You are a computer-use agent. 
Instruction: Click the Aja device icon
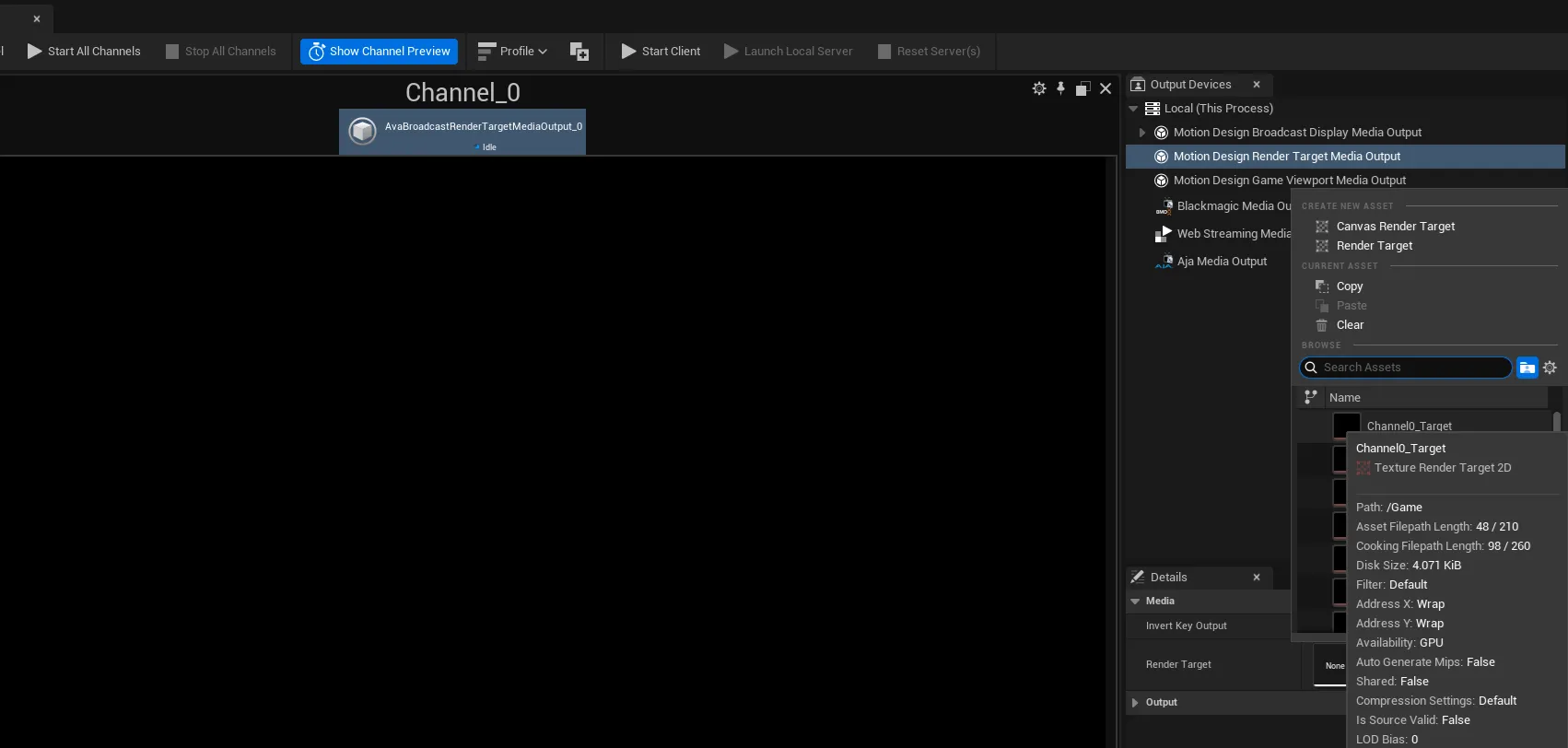click(x=1164, y=262)
